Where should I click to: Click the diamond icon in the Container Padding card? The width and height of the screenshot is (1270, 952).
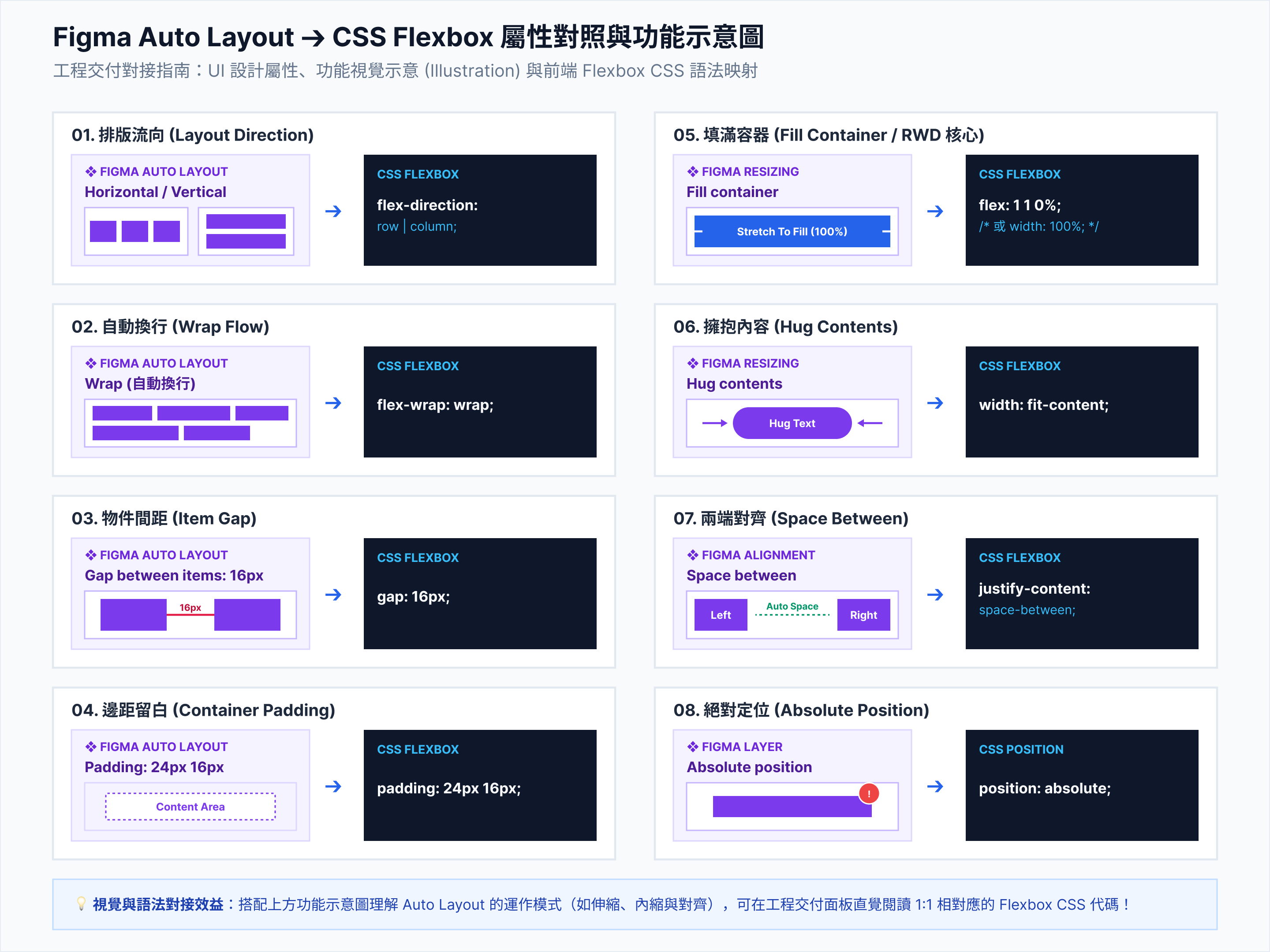(x=91, y=747)
